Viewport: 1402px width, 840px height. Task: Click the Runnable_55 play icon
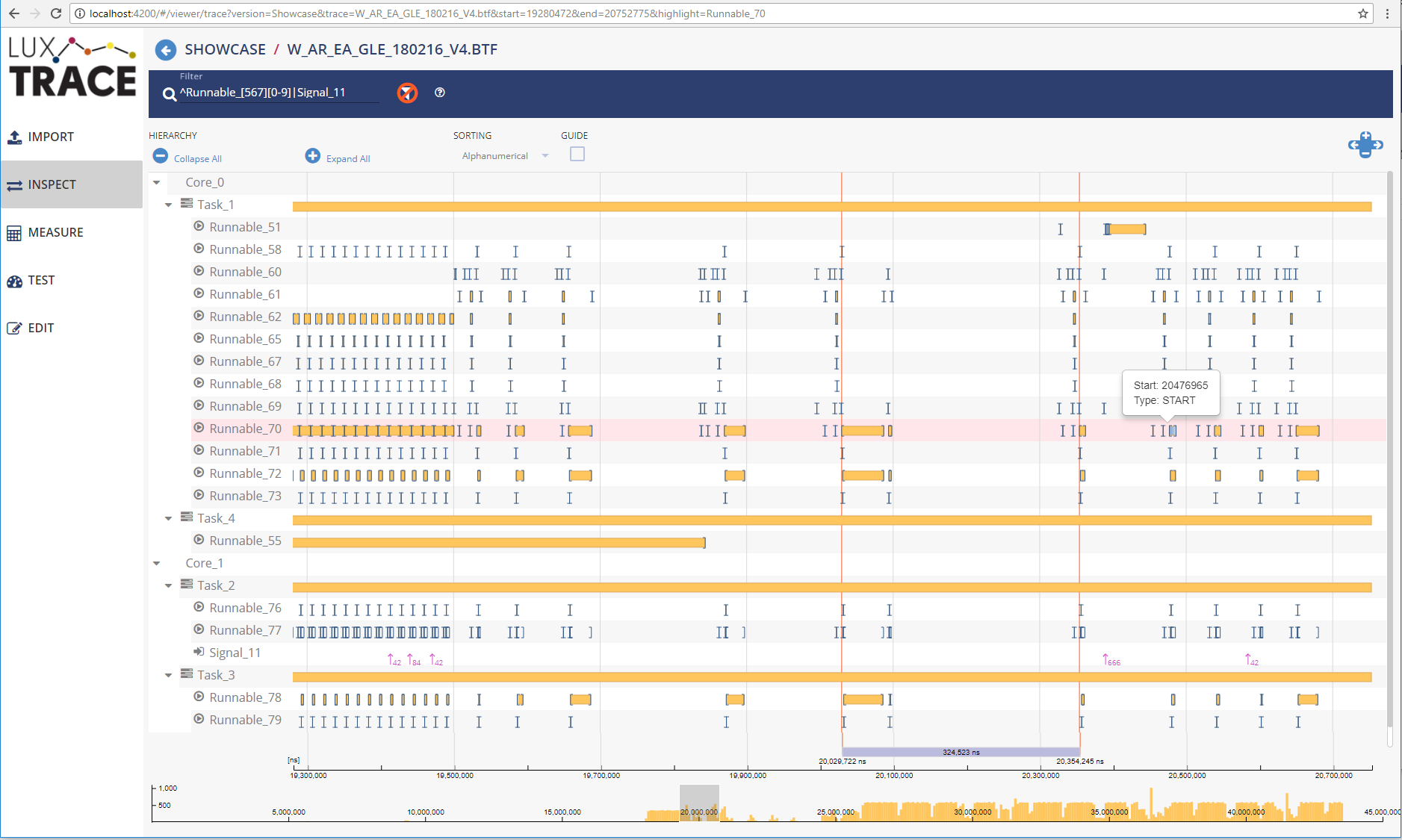tap(199, 540)
